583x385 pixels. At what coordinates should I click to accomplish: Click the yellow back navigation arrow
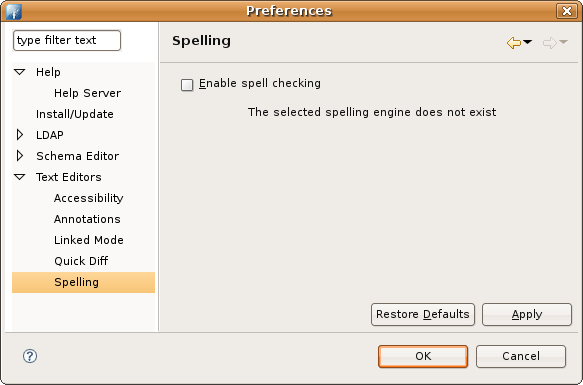tap(514, 43)
